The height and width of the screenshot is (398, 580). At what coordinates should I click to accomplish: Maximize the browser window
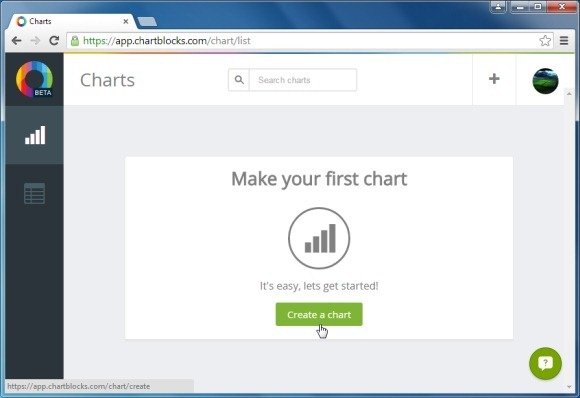(x=538, y=7)
